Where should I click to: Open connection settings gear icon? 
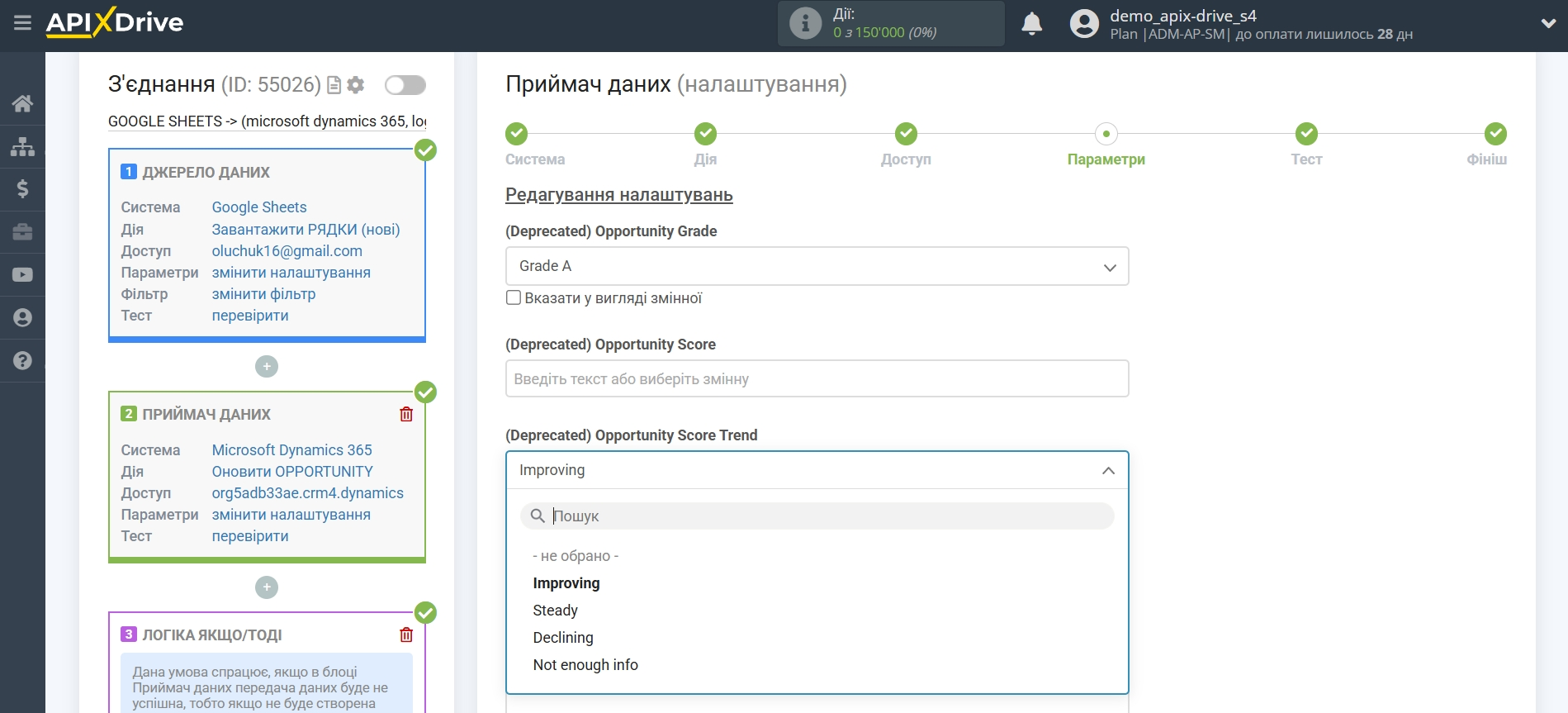(356, 84)
